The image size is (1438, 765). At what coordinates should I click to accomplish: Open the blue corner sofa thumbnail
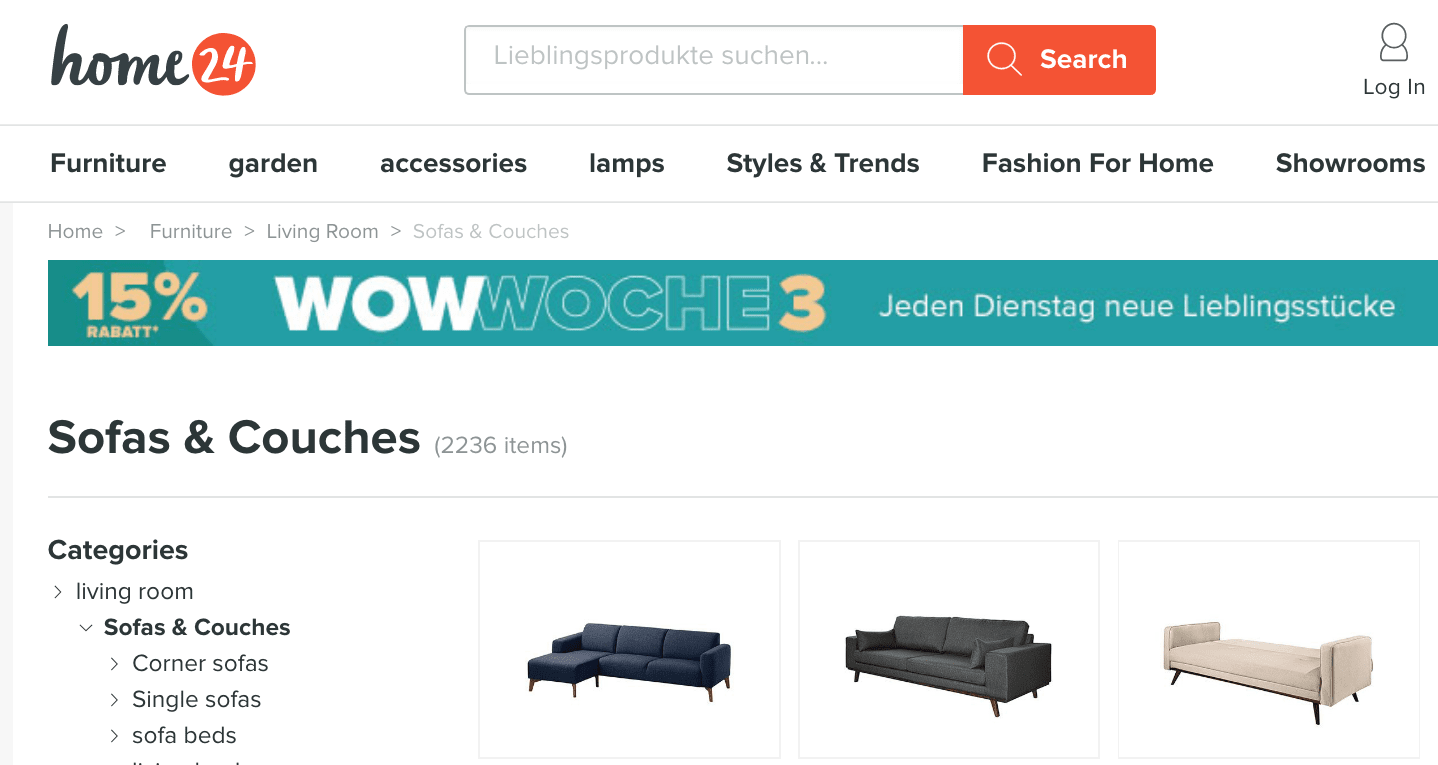(x=629, y=649)
